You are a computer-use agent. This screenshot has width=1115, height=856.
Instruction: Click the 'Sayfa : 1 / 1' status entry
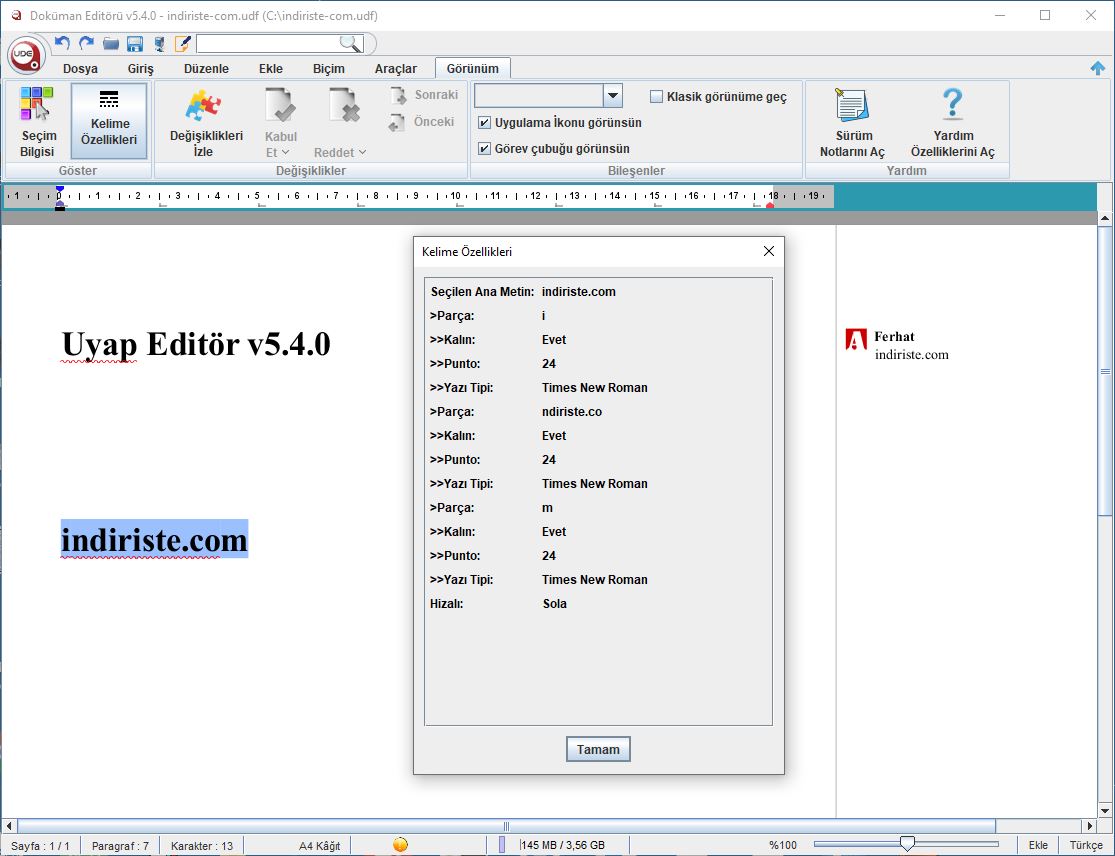(x=41, y=845)
